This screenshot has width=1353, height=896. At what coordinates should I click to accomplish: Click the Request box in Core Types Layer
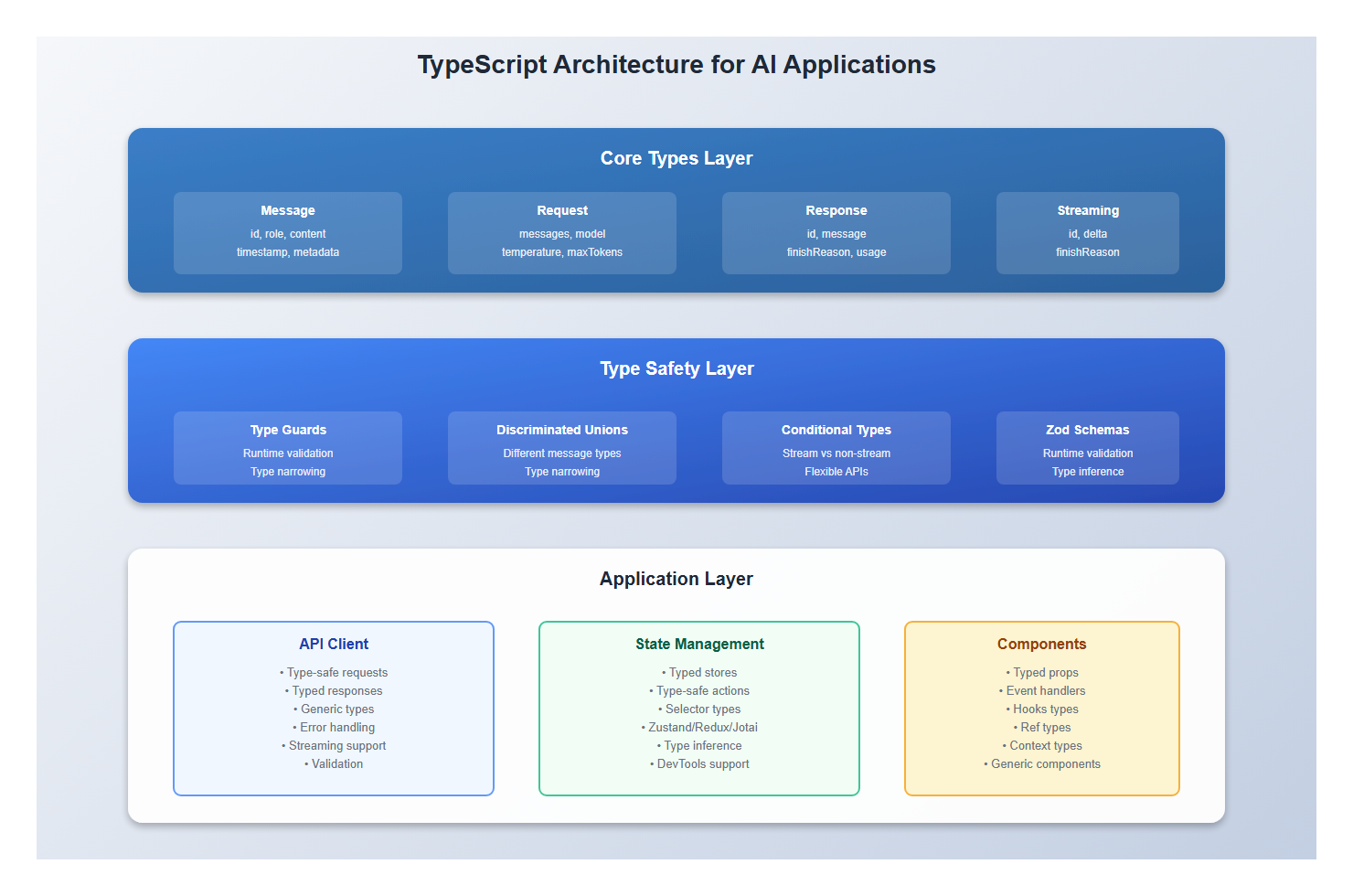[x=561, y=232]
